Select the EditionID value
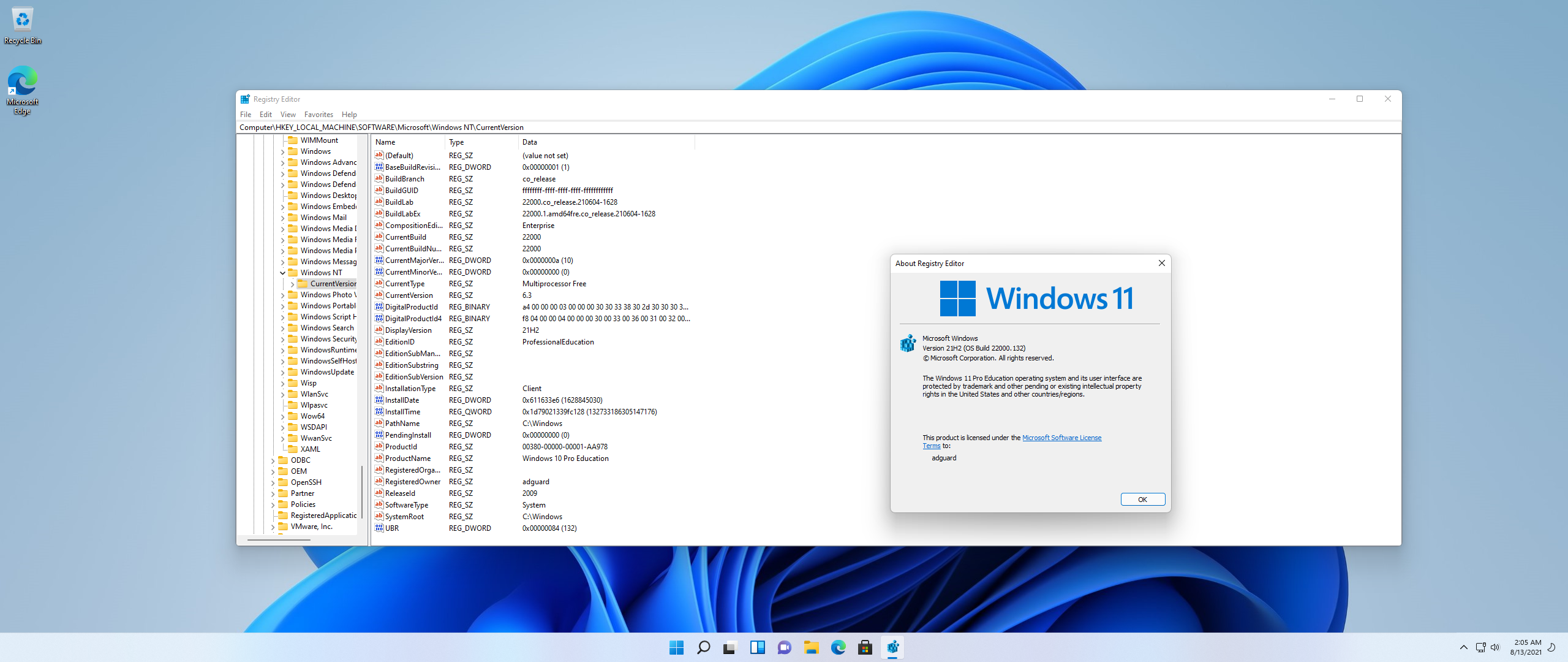Image resolution: width=1568 pixels, height=662 pixels. pyautogui.click(x=399, y=341)
